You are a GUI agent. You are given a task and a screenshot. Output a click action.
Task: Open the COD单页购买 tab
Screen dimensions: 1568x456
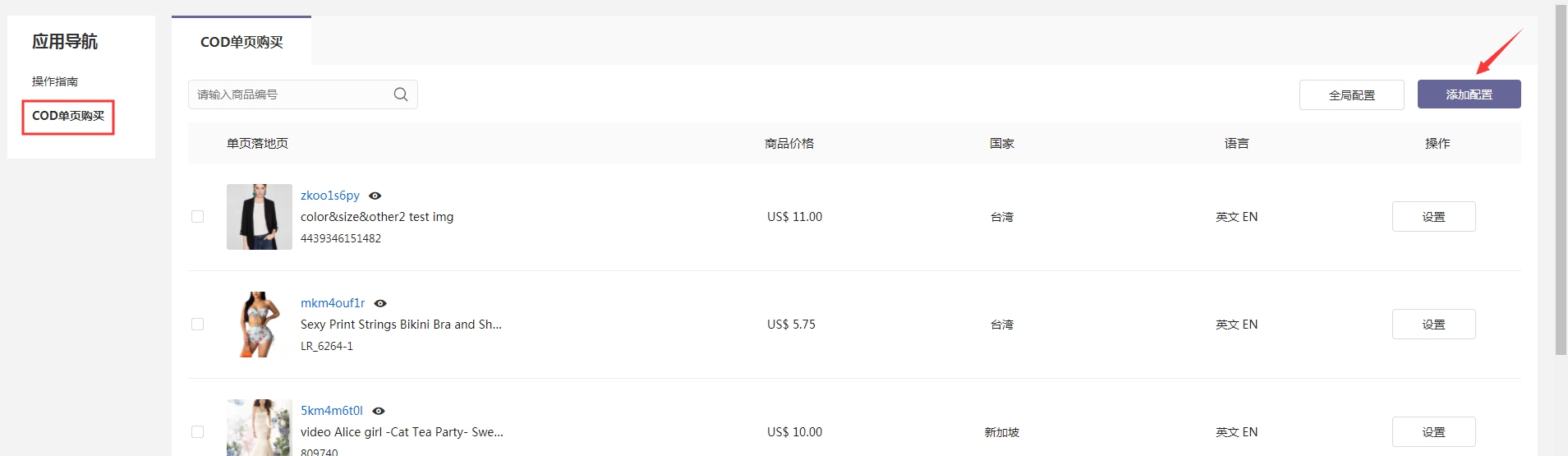point(241,42)
